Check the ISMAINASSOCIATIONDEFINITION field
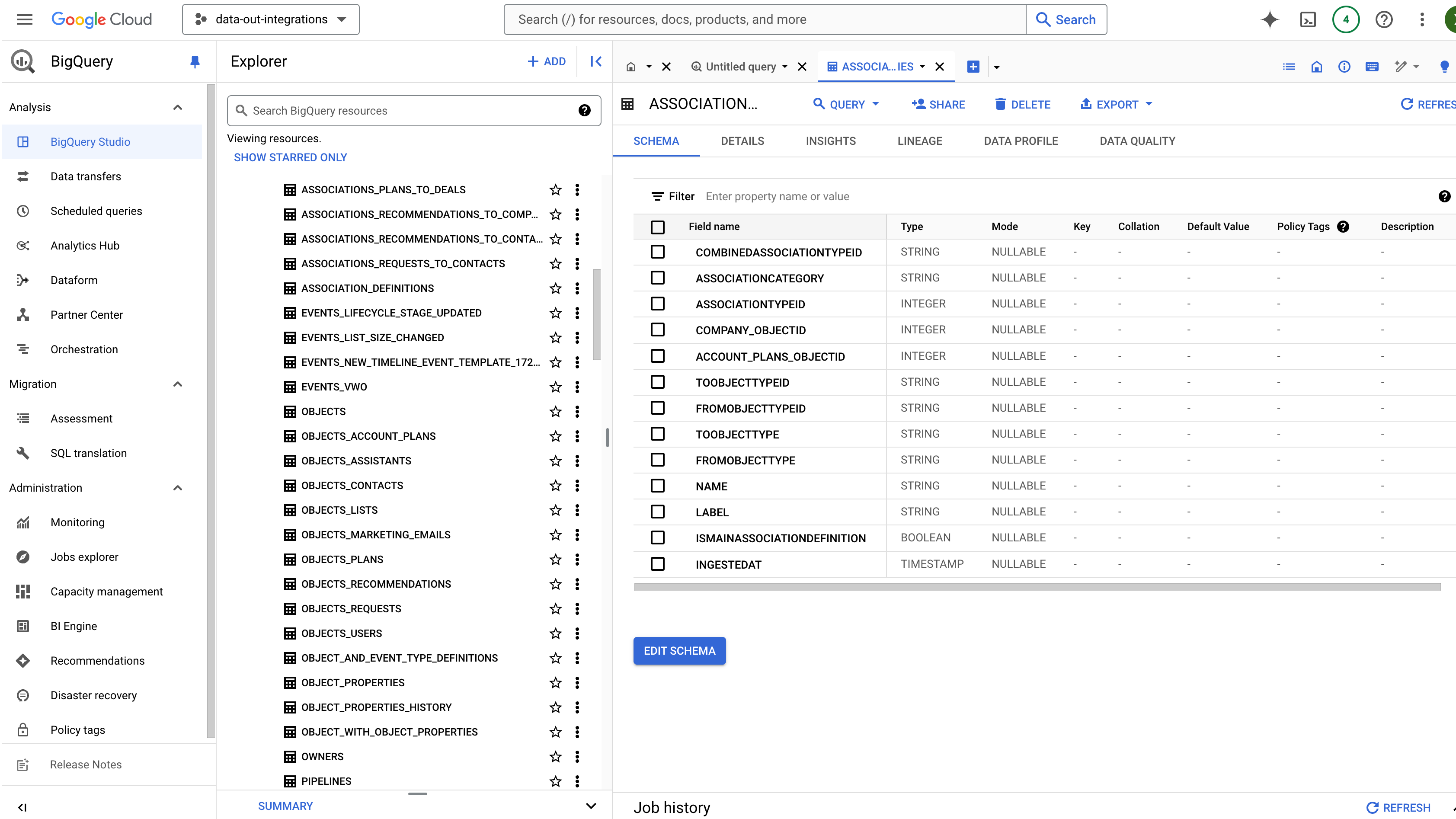 [657, 537]
